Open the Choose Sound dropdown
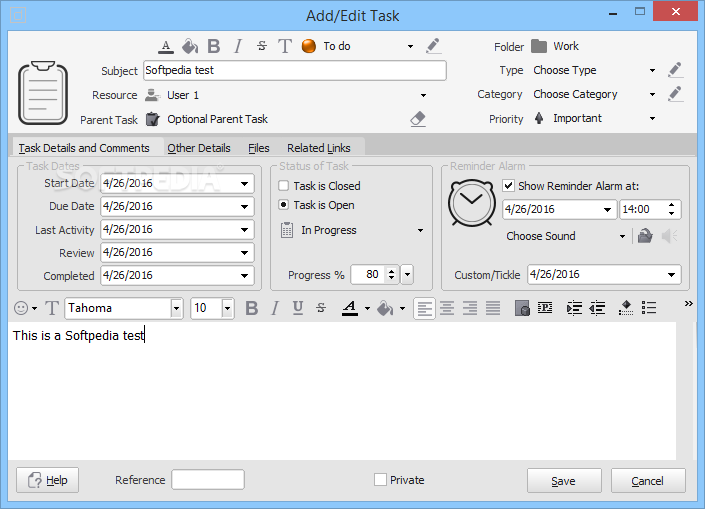The width and height of the screenshot is (705, 509). pos(622,237)
